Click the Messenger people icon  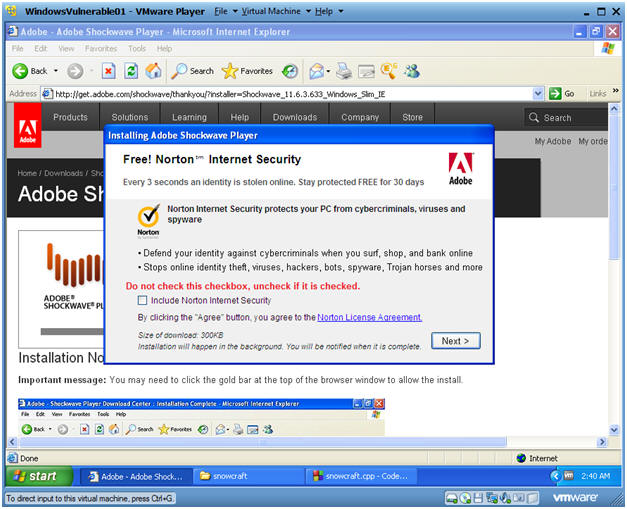point(412,71)
